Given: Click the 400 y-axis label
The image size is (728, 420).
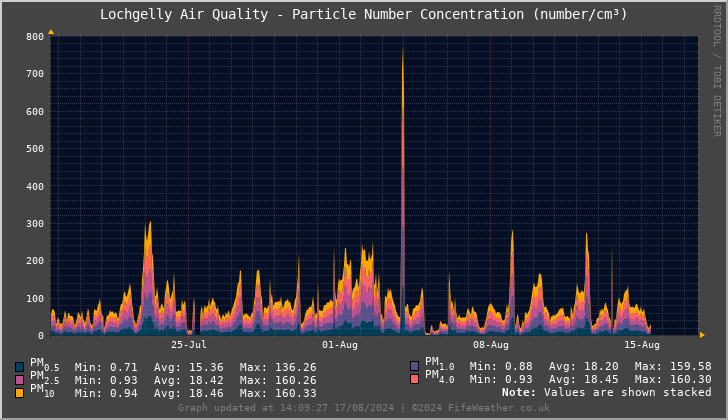Looking at the screenshot, I should point(35,186).
